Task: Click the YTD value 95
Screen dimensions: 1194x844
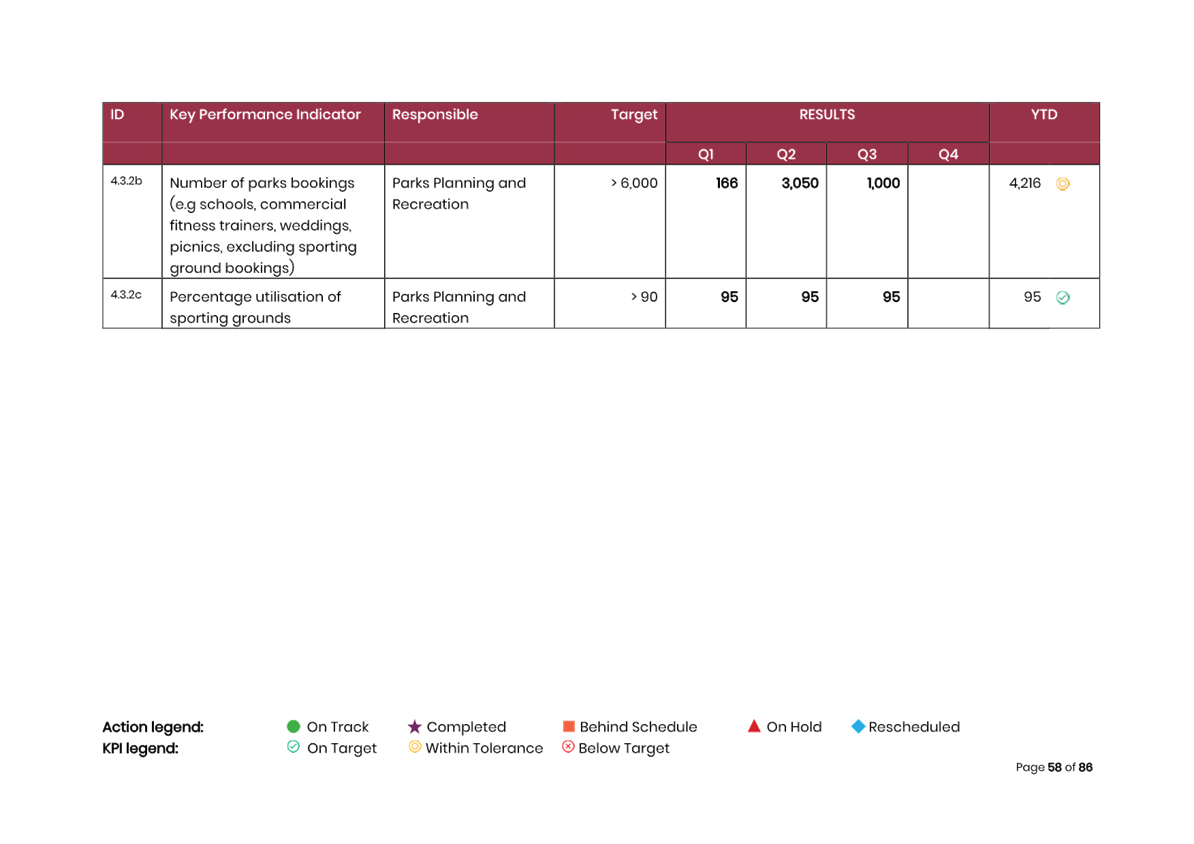Action: pos(1033,297)
